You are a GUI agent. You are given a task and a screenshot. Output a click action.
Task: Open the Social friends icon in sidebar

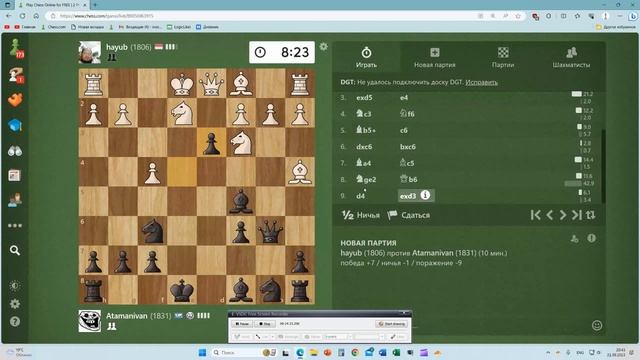point(15,200)
